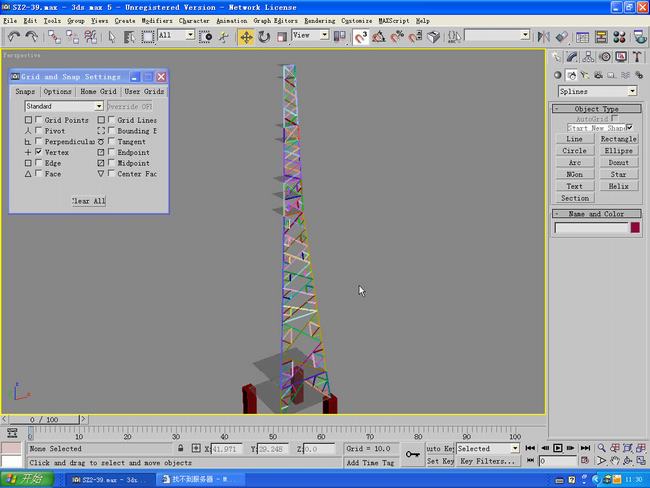The width and height of the screenshot is (650, 488).
Task: Open the Material Editor spheres icon
Action: [619, 37]
